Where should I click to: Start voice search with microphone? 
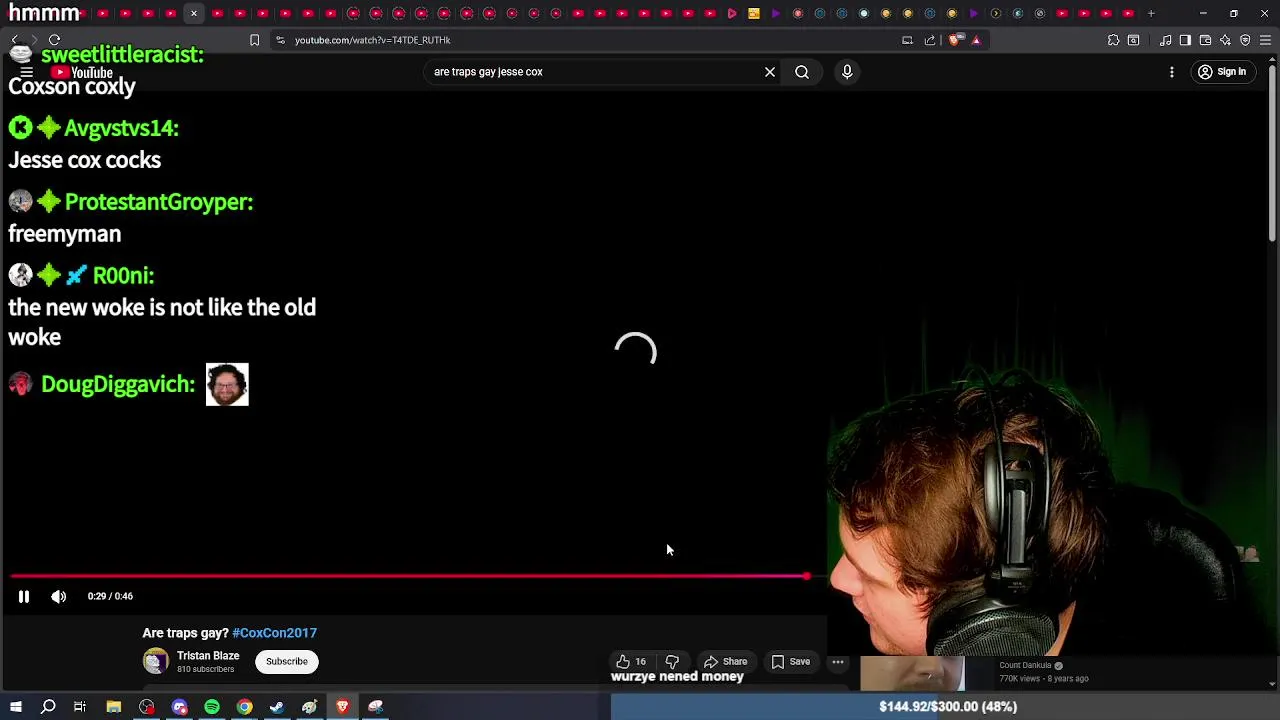[x=847, y=72]
